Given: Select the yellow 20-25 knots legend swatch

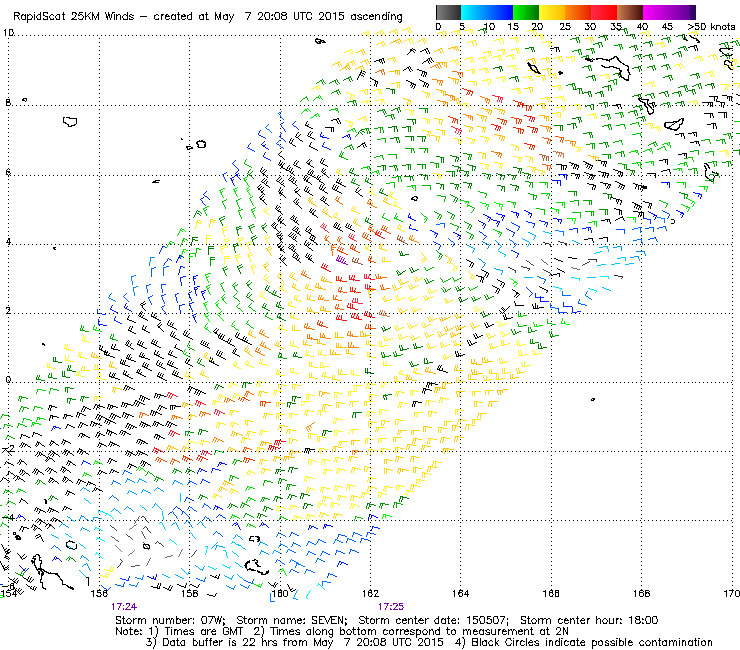Looking at the screenshot, I should pos(552,12).
